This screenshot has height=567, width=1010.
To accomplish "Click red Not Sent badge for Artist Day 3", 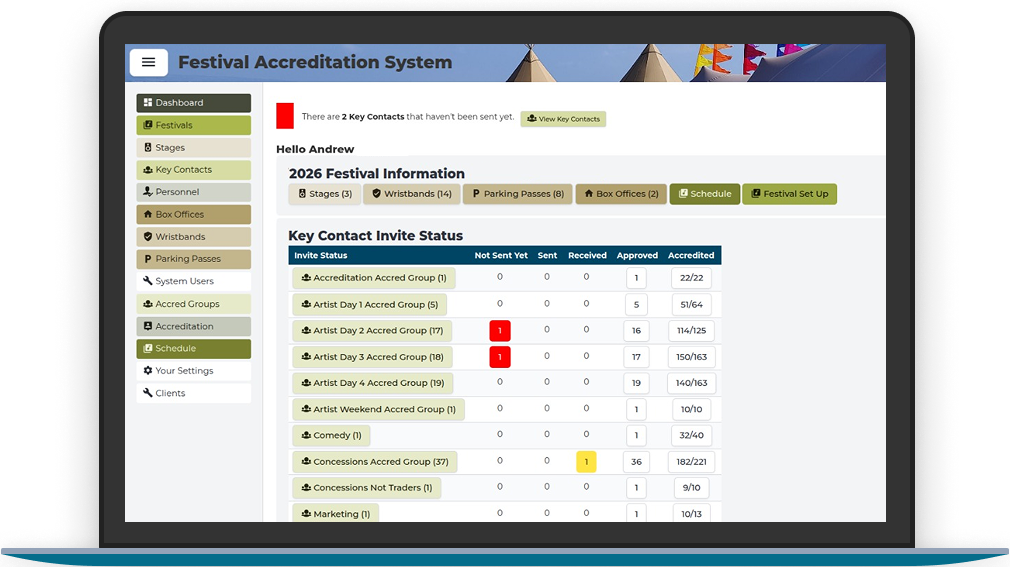I will point(500,357).
